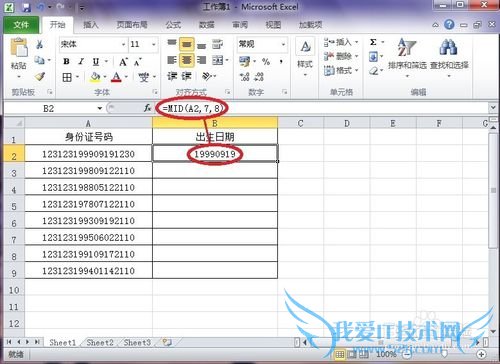
Task: Decrease font size with small A
Action: 138,62
